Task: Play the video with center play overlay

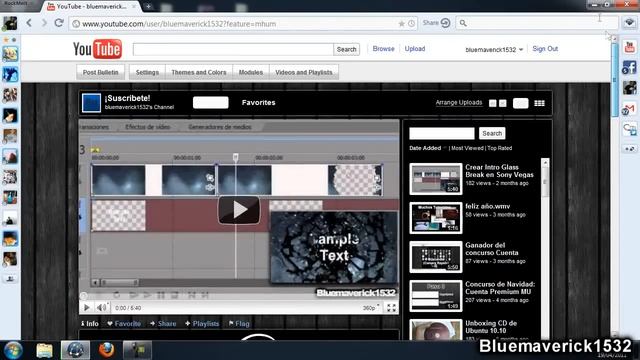Action: point(239,210)
